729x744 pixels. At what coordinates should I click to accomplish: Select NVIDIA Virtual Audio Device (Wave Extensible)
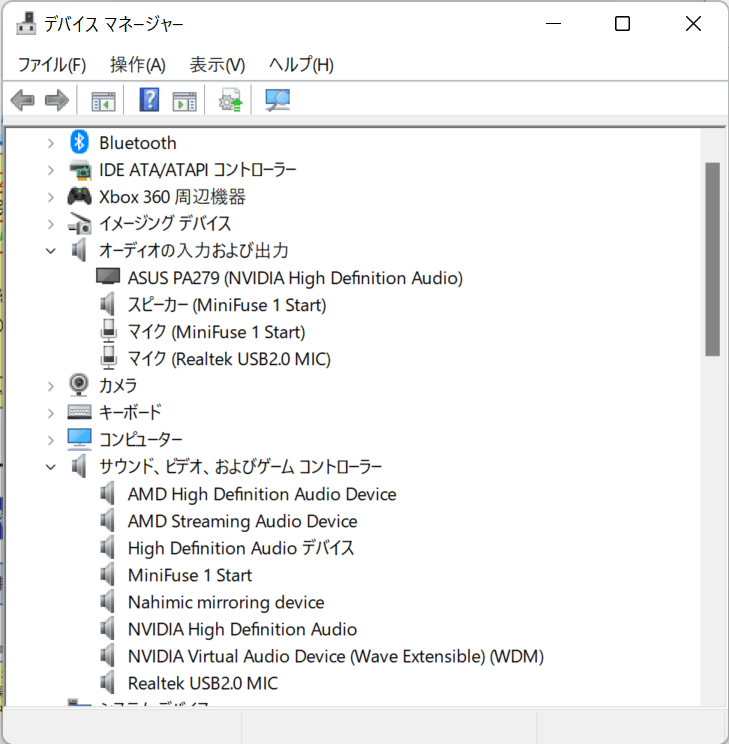pyautogui.click(x=336, y=657)
